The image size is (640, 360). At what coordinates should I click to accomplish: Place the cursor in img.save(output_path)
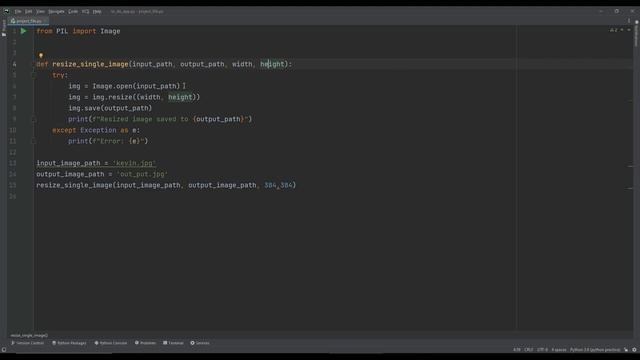[110, 108]
